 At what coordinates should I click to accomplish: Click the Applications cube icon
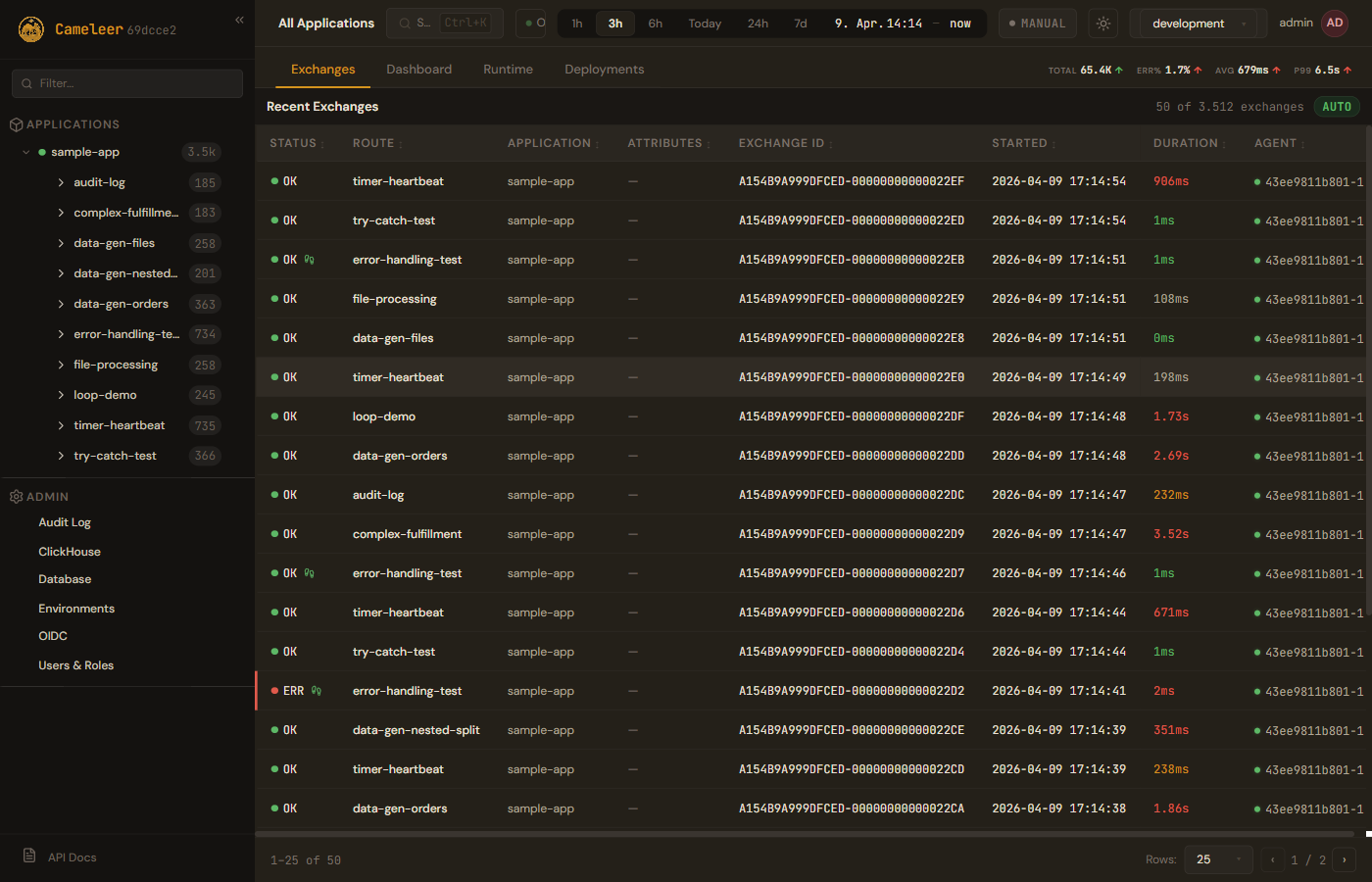[16, 124]
